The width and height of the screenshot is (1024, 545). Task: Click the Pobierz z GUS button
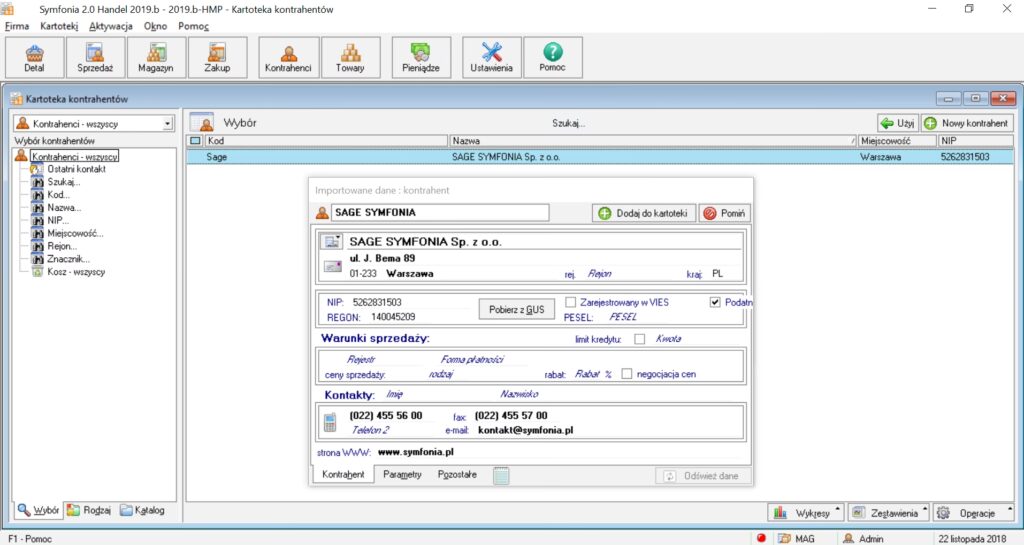[x=516, y=309]
